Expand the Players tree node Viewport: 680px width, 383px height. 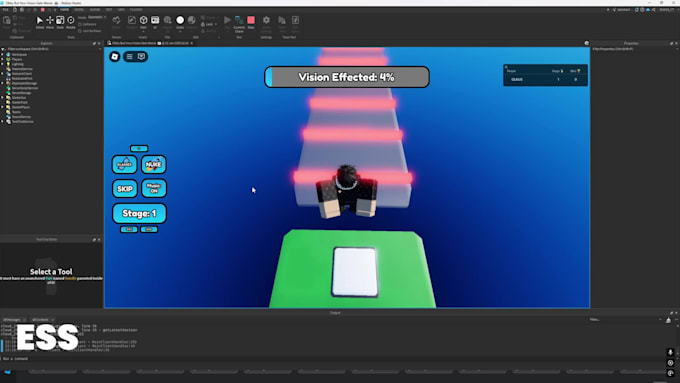point(3,59)
